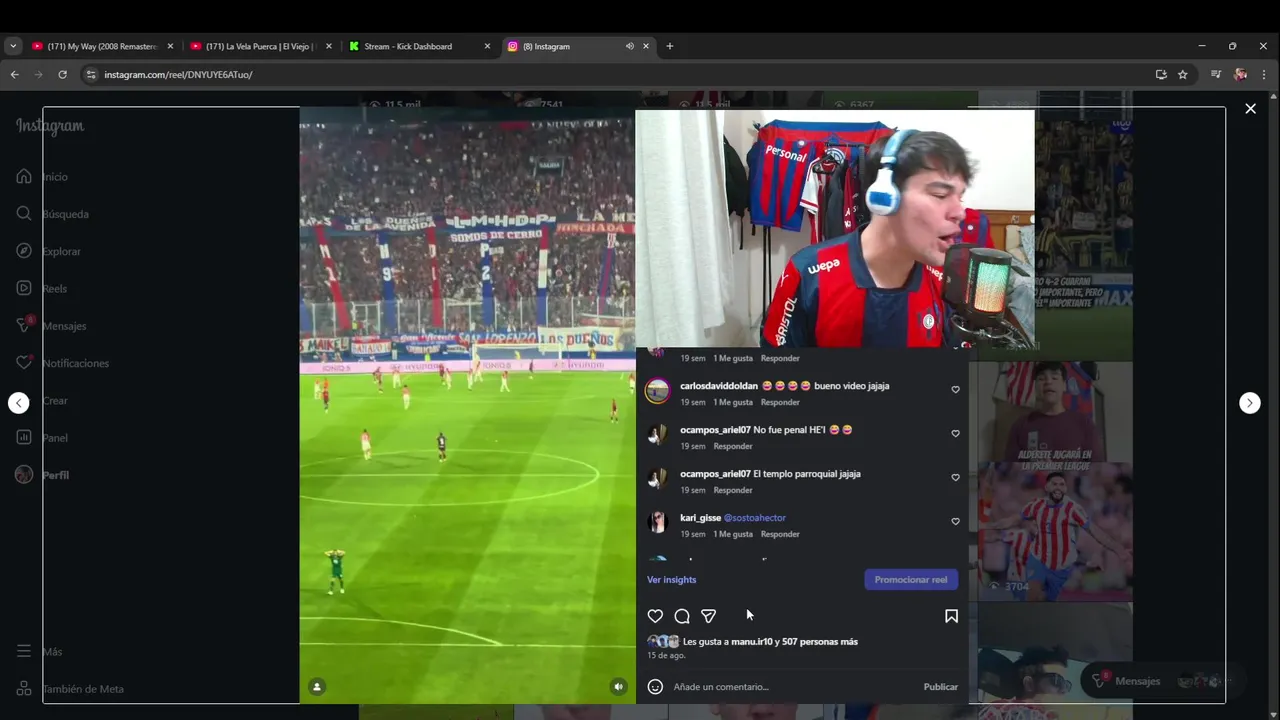Go to Explorar section

point(48,251)
